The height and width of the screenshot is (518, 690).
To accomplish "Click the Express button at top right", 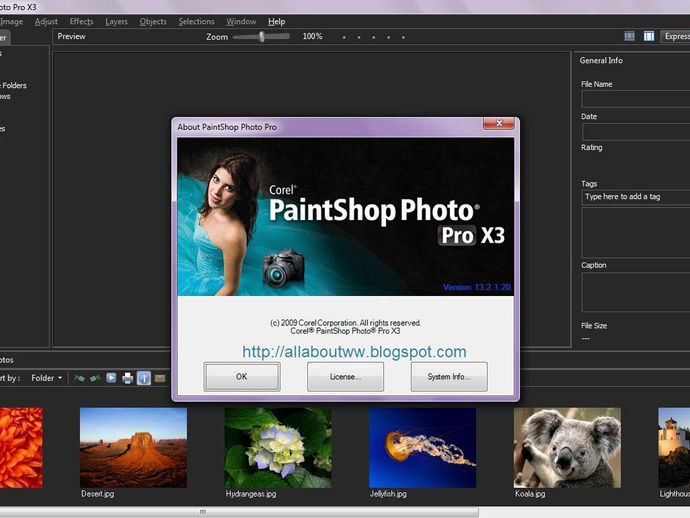I will click(675, 37).
